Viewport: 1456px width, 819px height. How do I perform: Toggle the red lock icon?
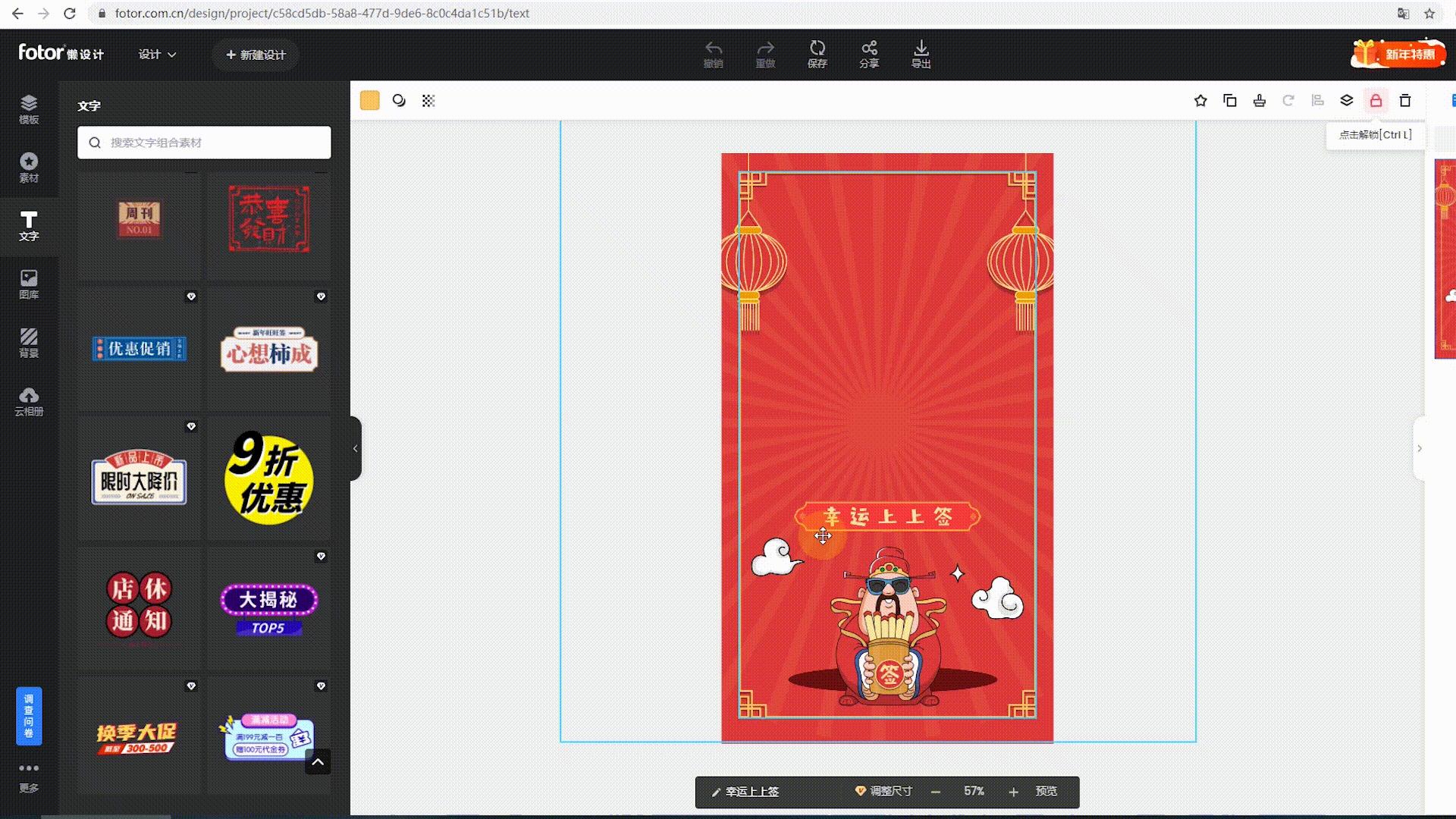click(x=1376, y=100)
